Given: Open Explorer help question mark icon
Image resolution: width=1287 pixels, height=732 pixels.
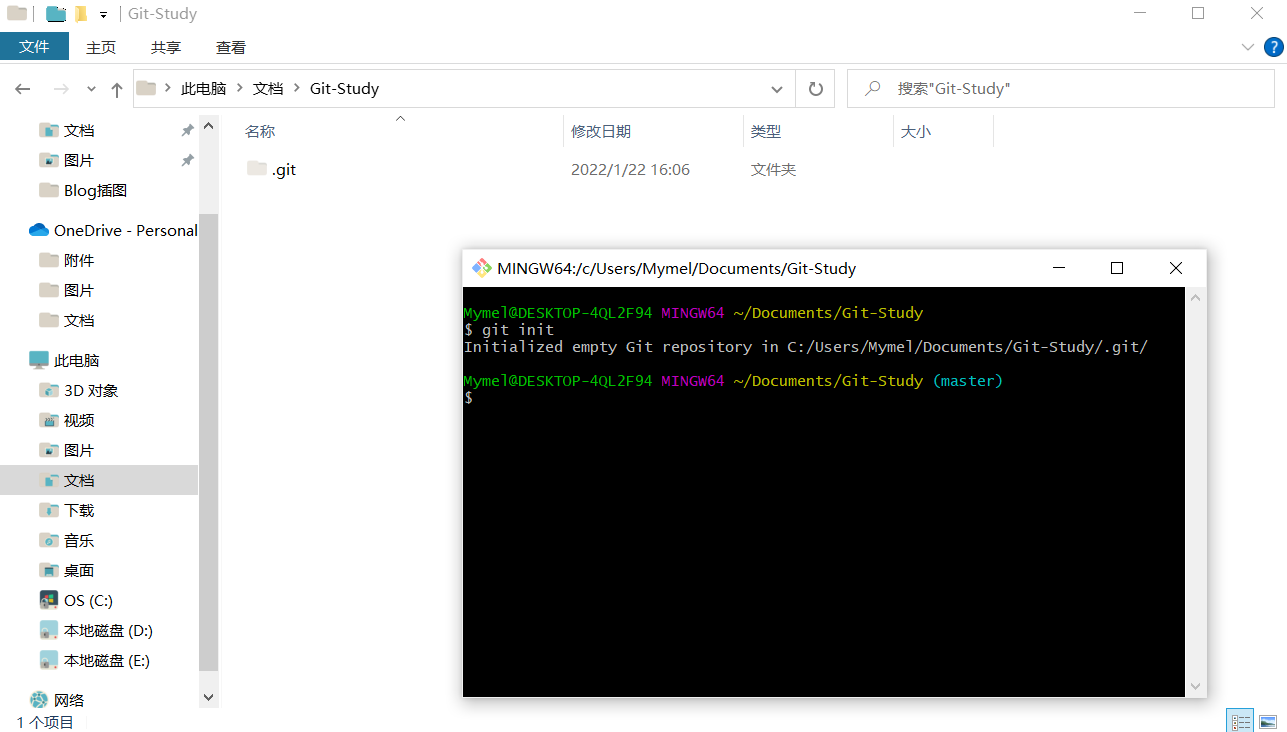Looking at the screenshot, I should [1274, 46].
